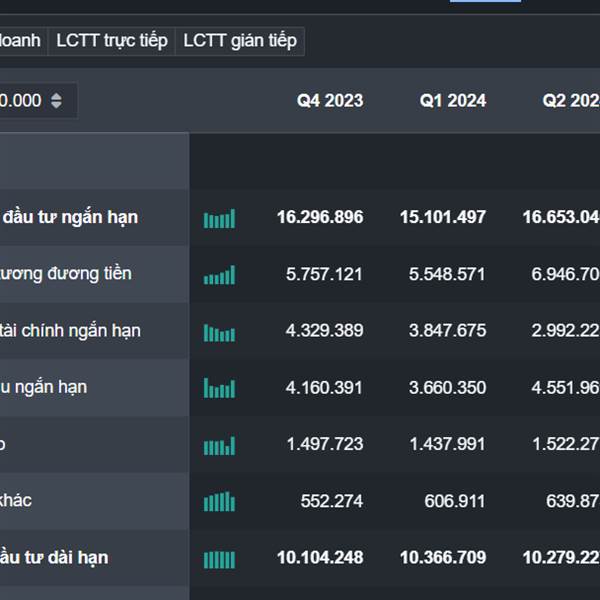Open sparkline icon beside 1.497.723 value
The width and height of the screenshot is (600, 600).
tap(219, 444)
